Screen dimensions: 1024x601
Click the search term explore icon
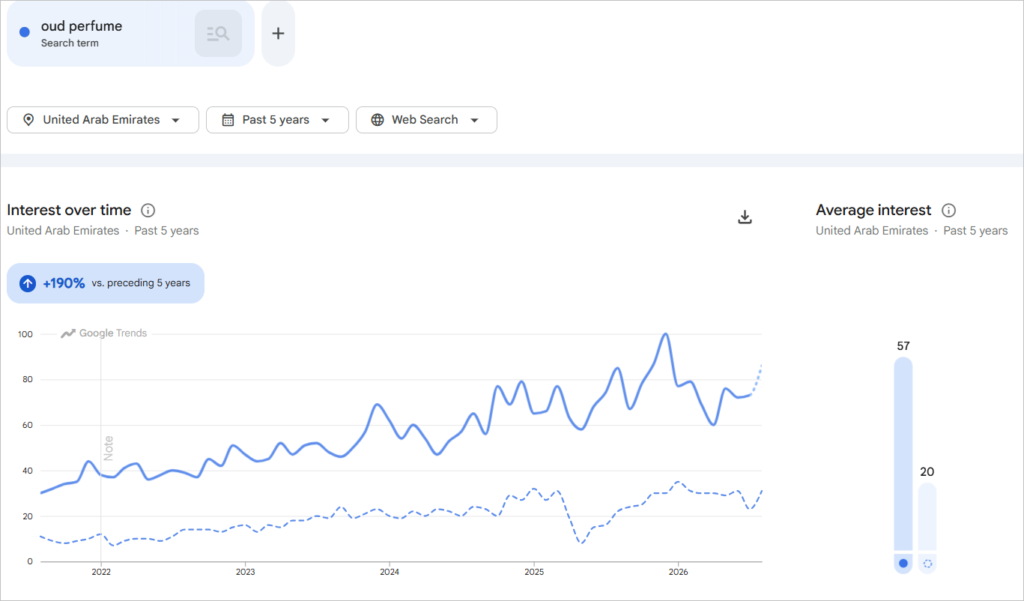point(218,33)
